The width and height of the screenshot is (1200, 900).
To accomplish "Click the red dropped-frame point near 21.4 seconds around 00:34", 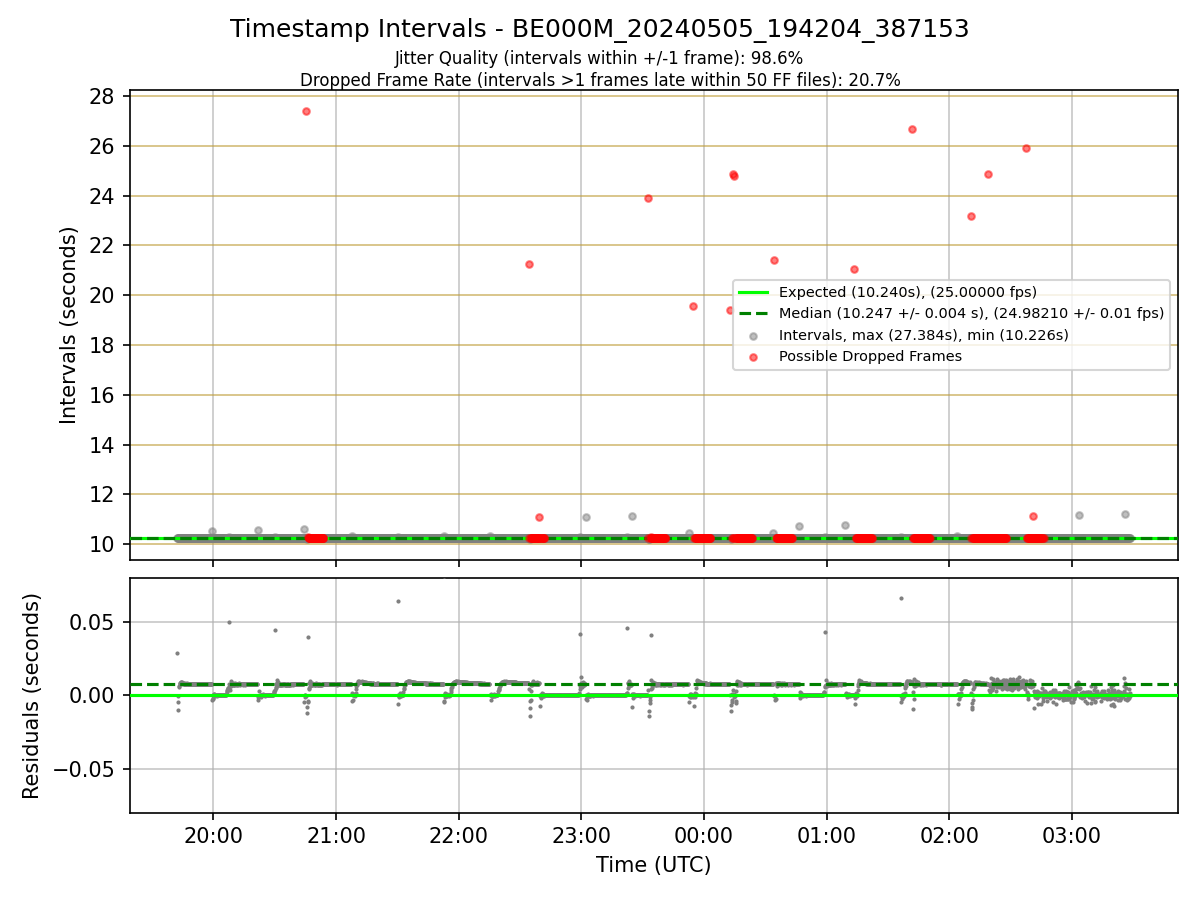I will 774,260.
